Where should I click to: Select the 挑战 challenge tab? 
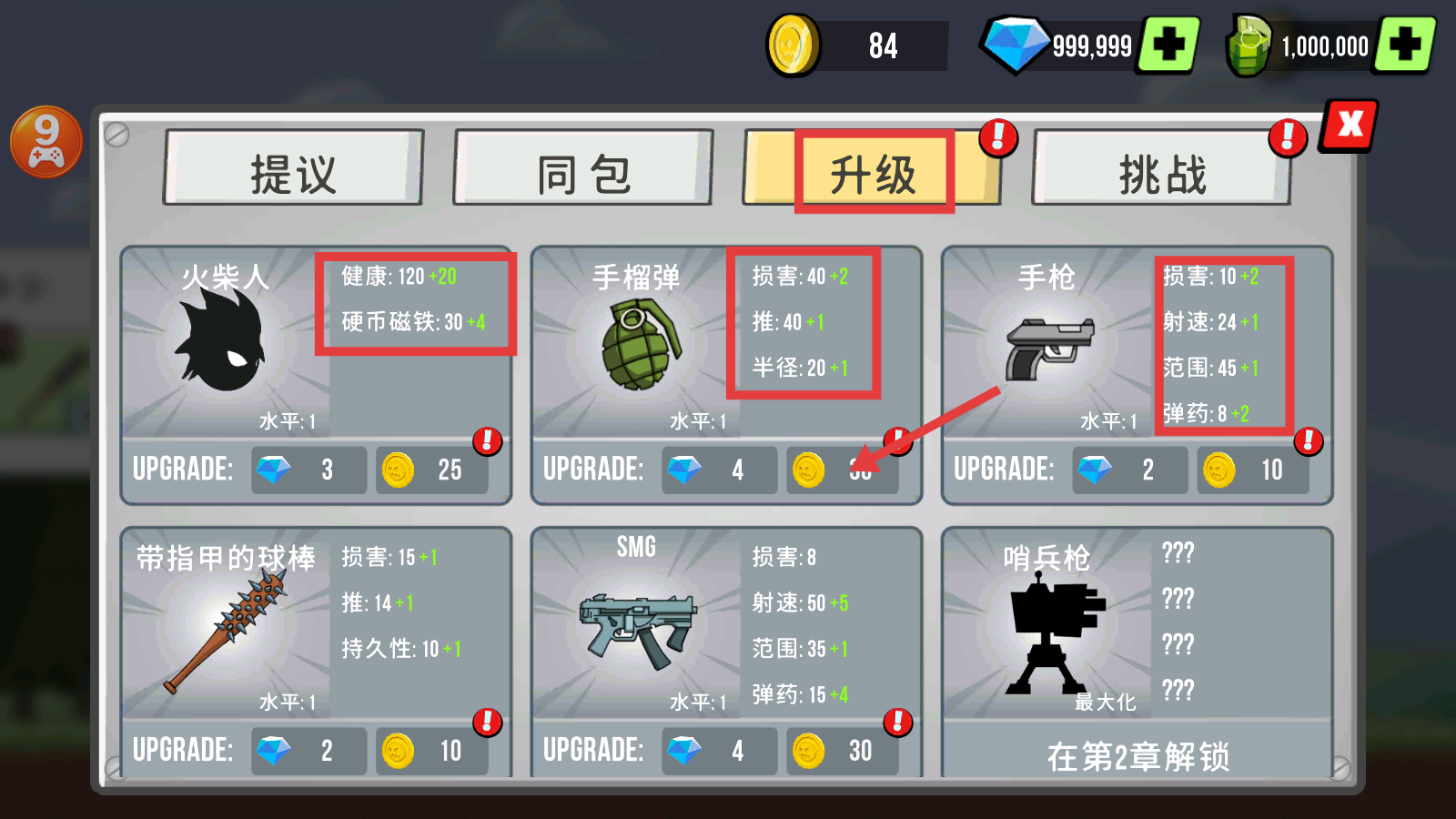click(x=1162, y=168)
